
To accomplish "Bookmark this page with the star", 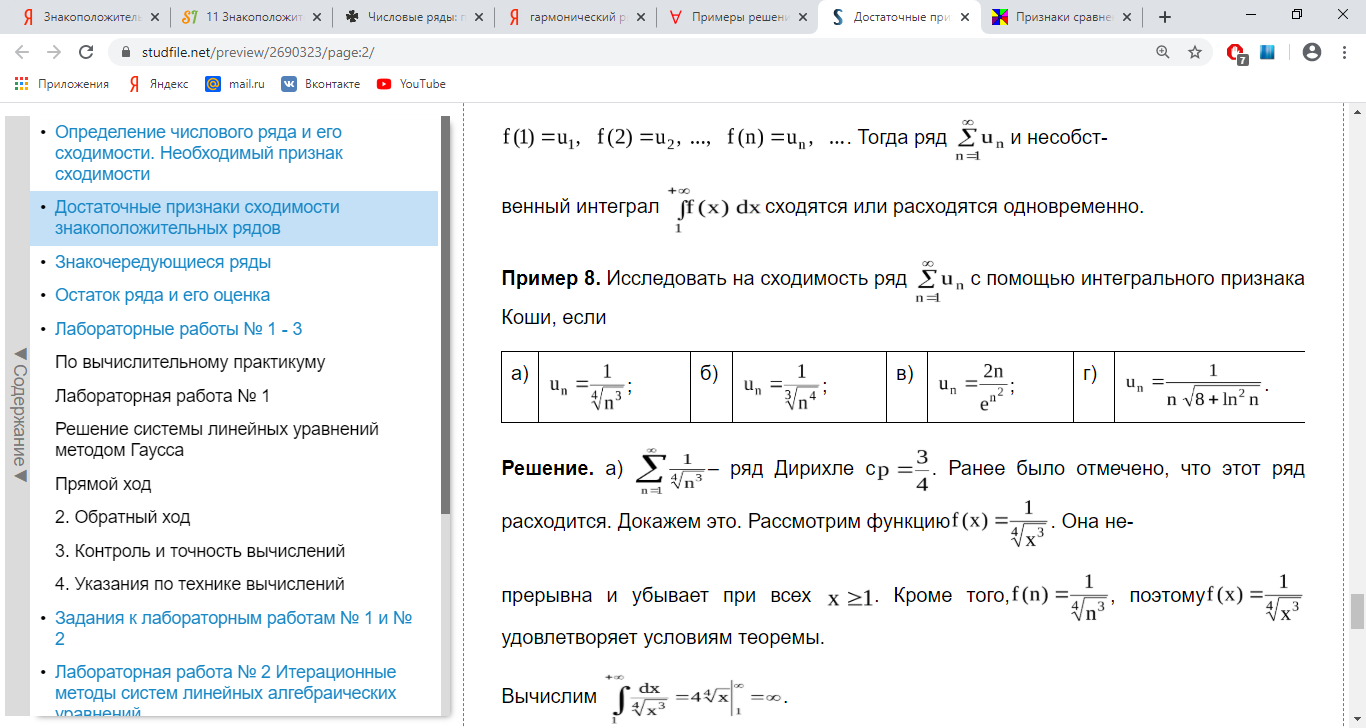I will pyautogui.click(x=1194, y=53).
